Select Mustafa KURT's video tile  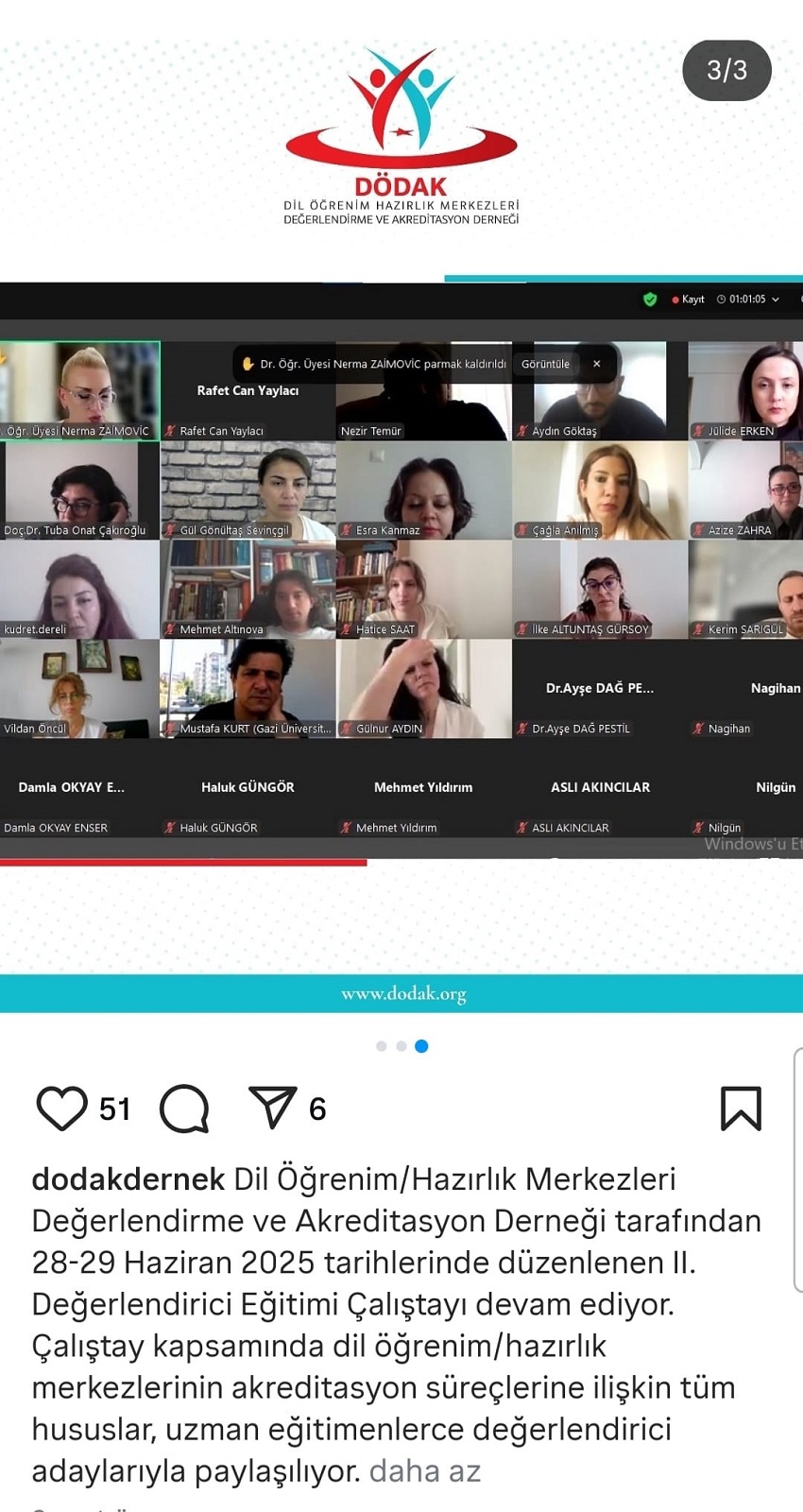click(x=248, y=689)
